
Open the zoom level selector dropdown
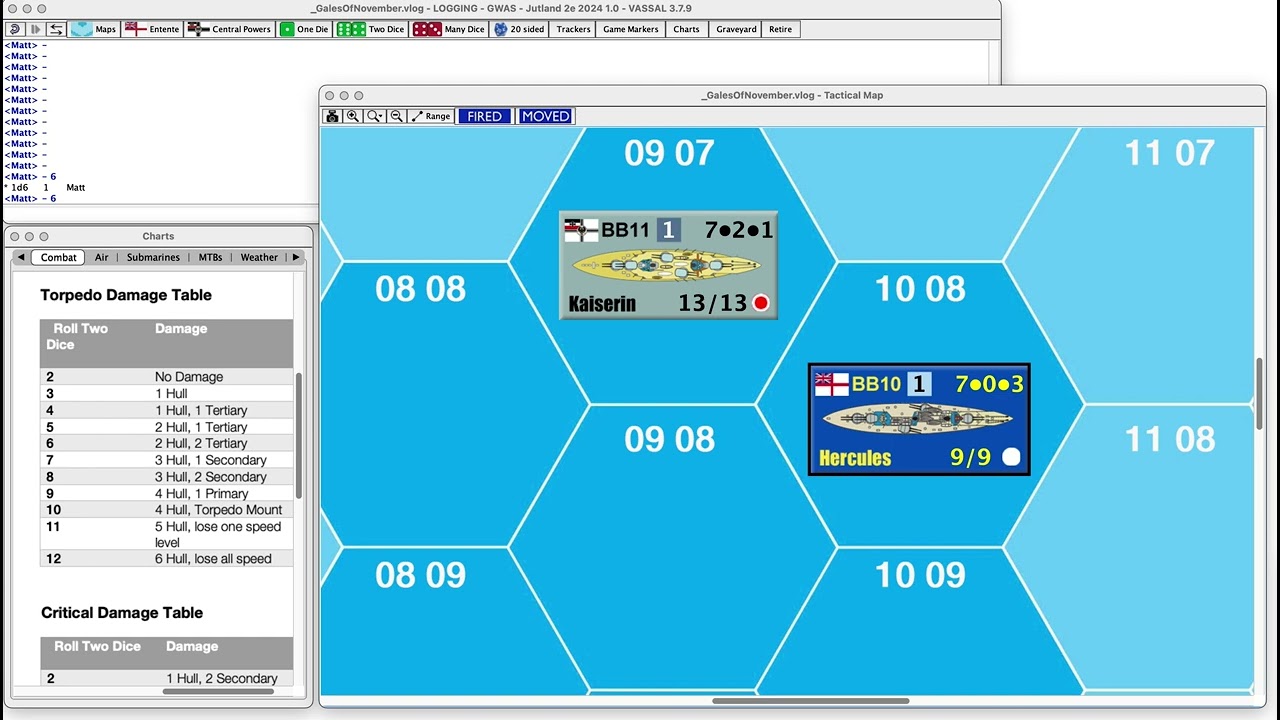(x=375, y=116)
